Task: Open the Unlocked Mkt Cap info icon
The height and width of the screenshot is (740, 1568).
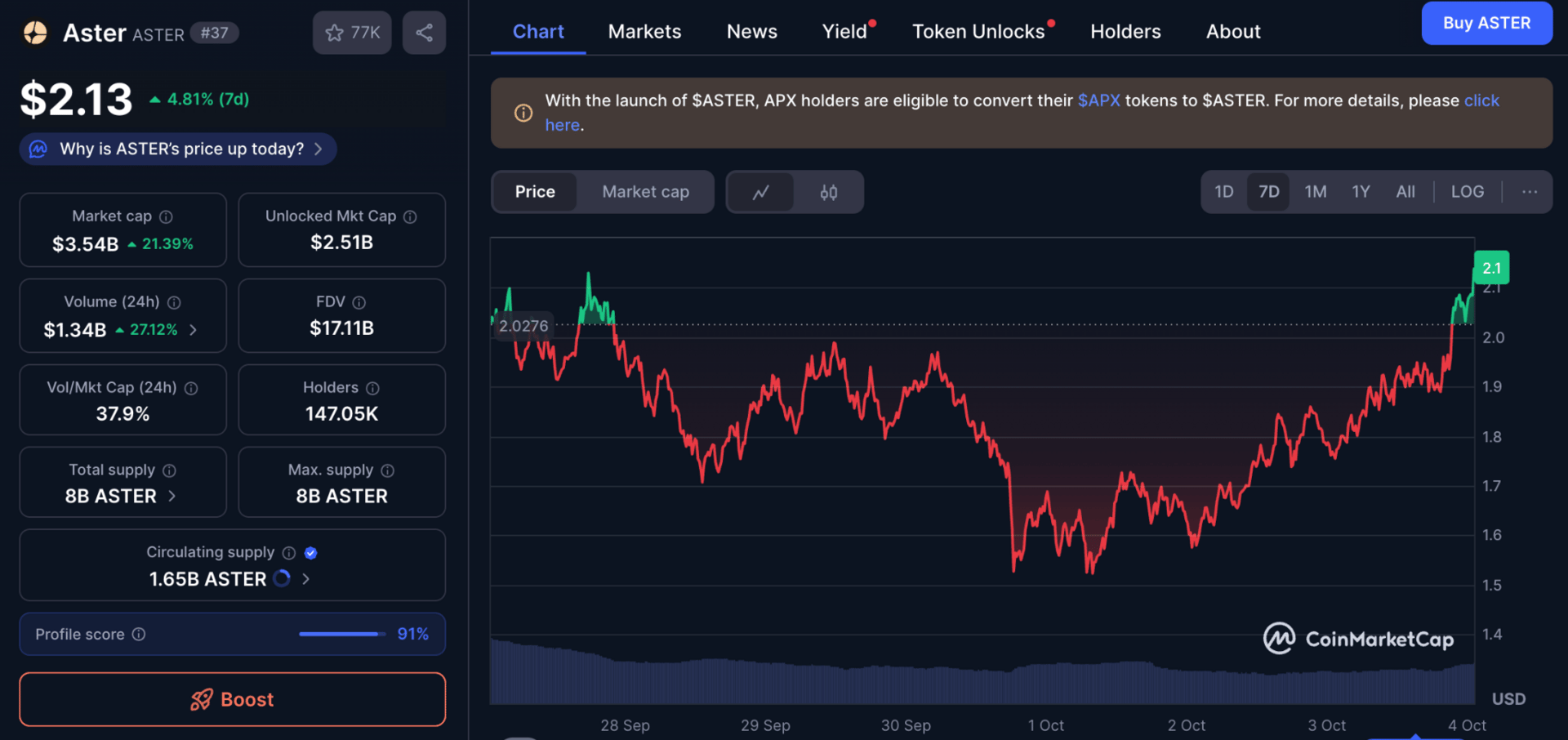Action: [x=410, y=216]
